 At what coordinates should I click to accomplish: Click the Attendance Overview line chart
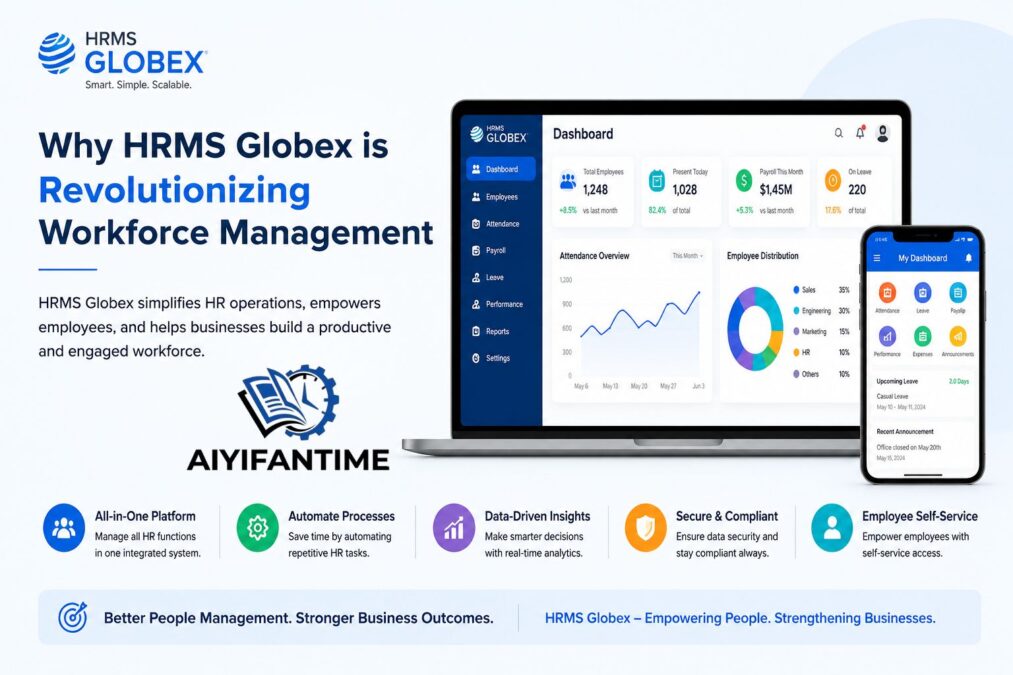640,331
